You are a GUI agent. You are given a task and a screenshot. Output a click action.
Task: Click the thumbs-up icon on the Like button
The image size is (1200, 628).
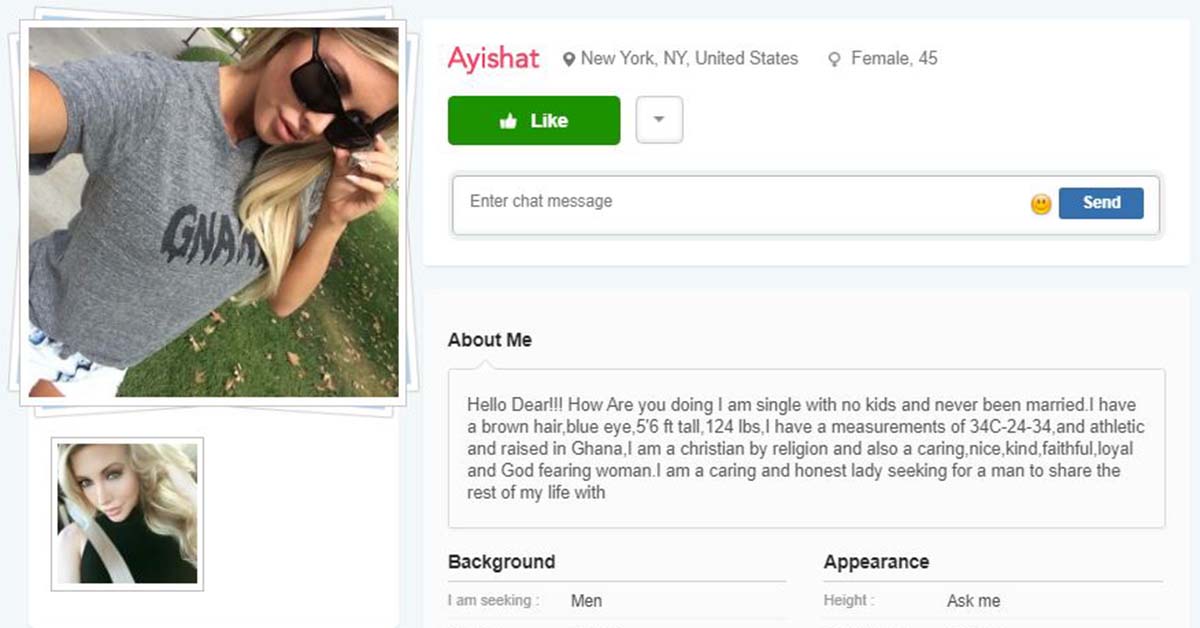pyautogui.click(x=507, y=120)
